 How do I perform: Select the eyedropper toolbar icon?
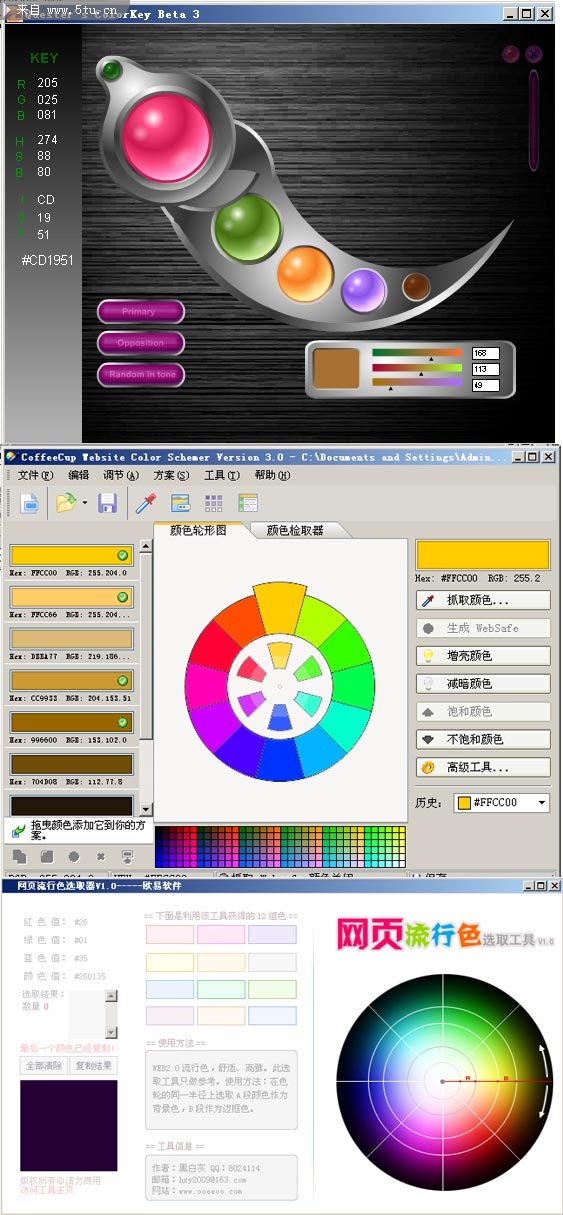pyautogui.click(x=146, y=504)
